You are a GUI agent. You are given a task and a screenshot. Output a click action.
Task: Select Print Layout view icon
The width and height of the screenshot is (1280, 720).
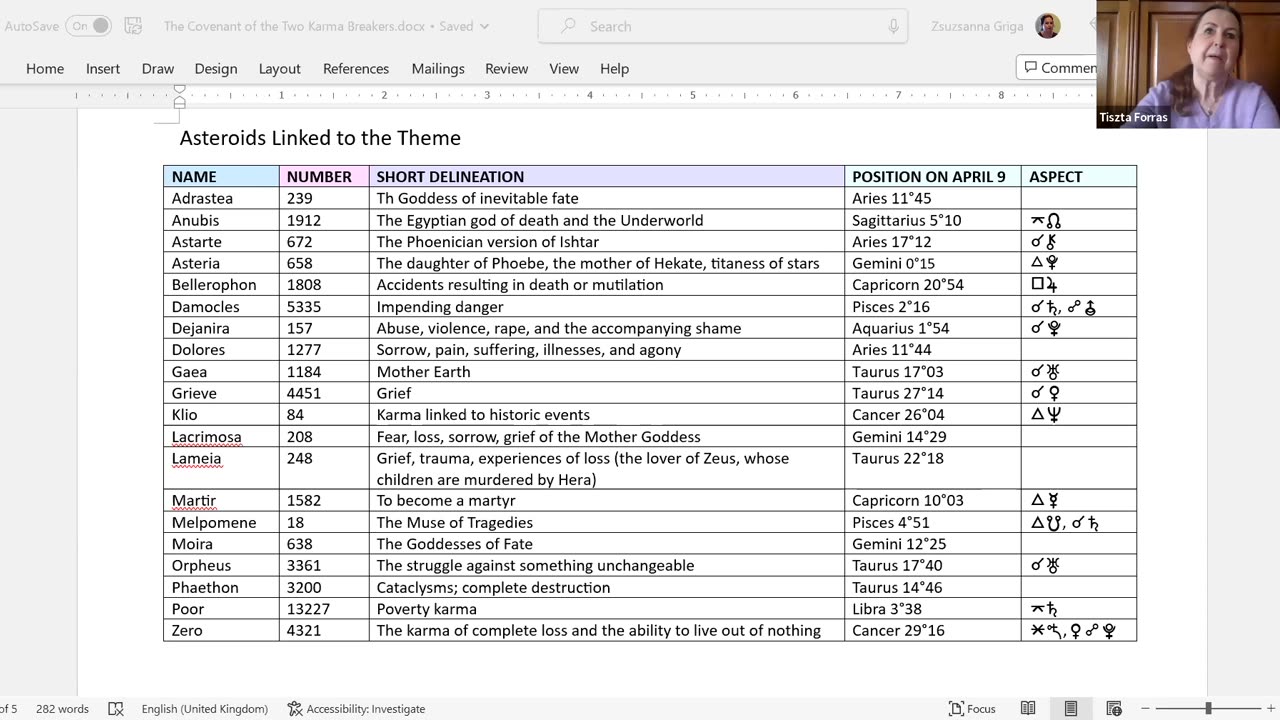tap(1071, 709)
